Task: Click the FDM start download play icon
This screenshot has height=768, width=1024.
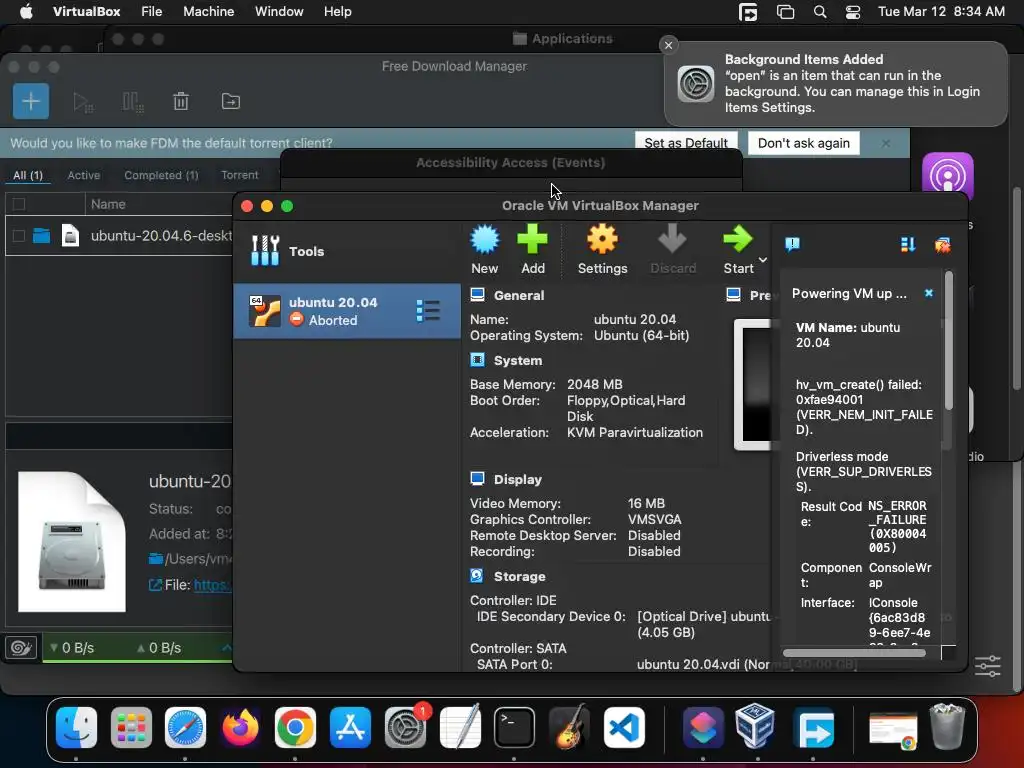Action: (x=82, y=102)
